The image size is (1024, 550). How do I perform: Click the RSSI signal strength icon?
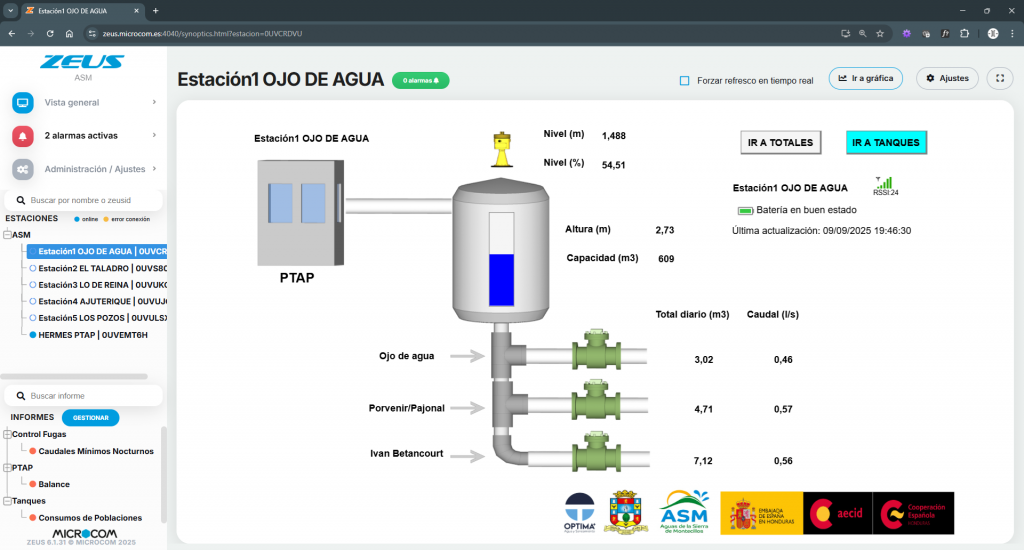pos(885,186)
